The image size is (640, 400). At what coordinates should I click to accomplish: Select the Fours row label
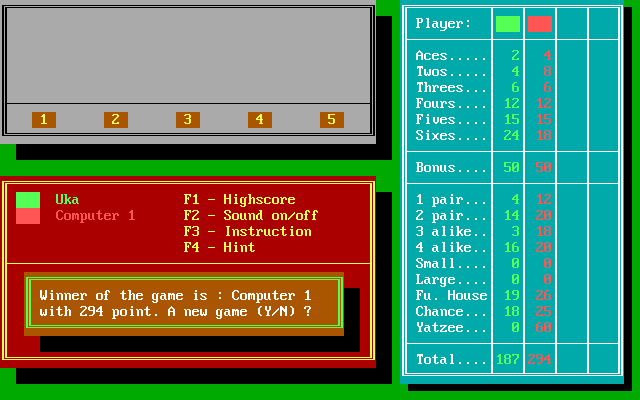point(451,104)
